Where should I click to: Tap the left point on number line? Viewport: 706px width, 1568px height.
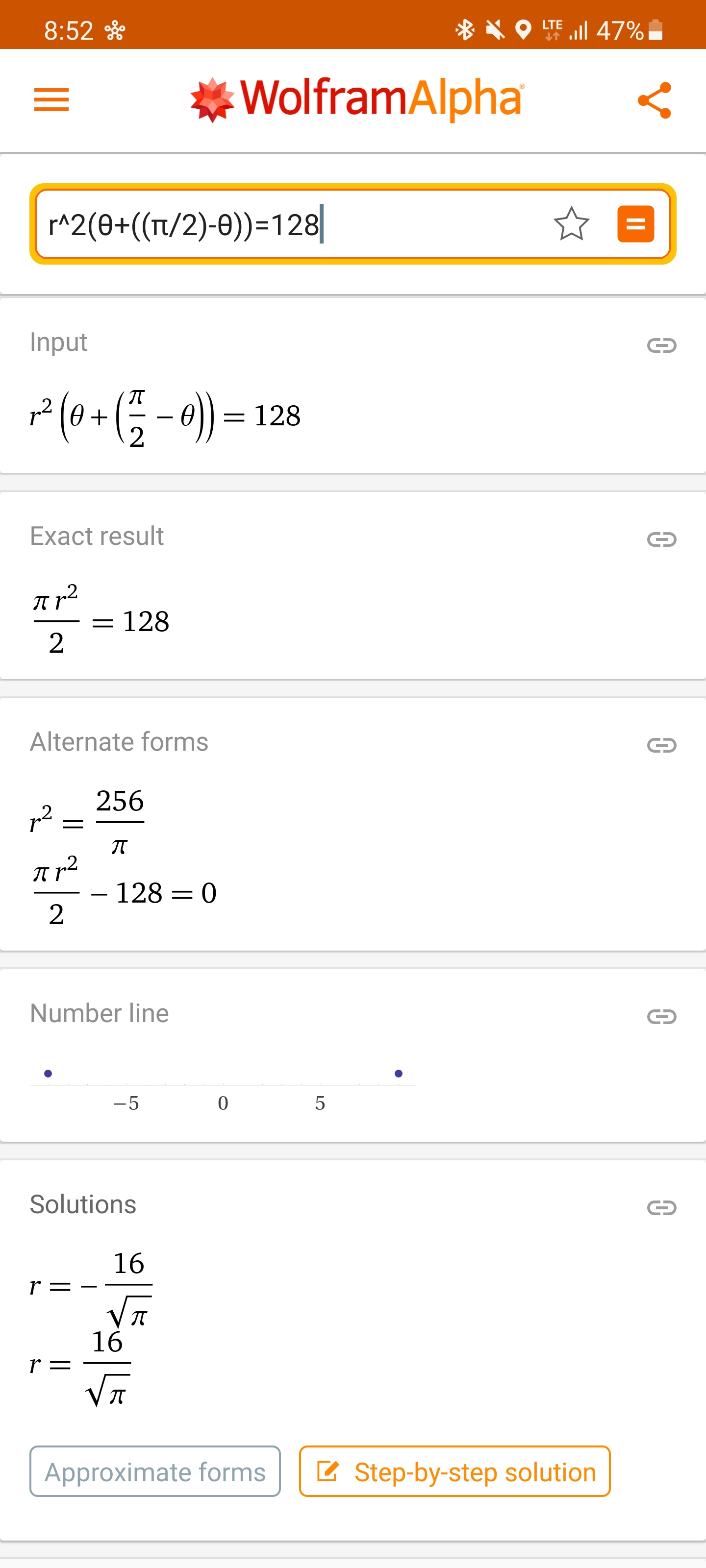(x=48, y=1073)
